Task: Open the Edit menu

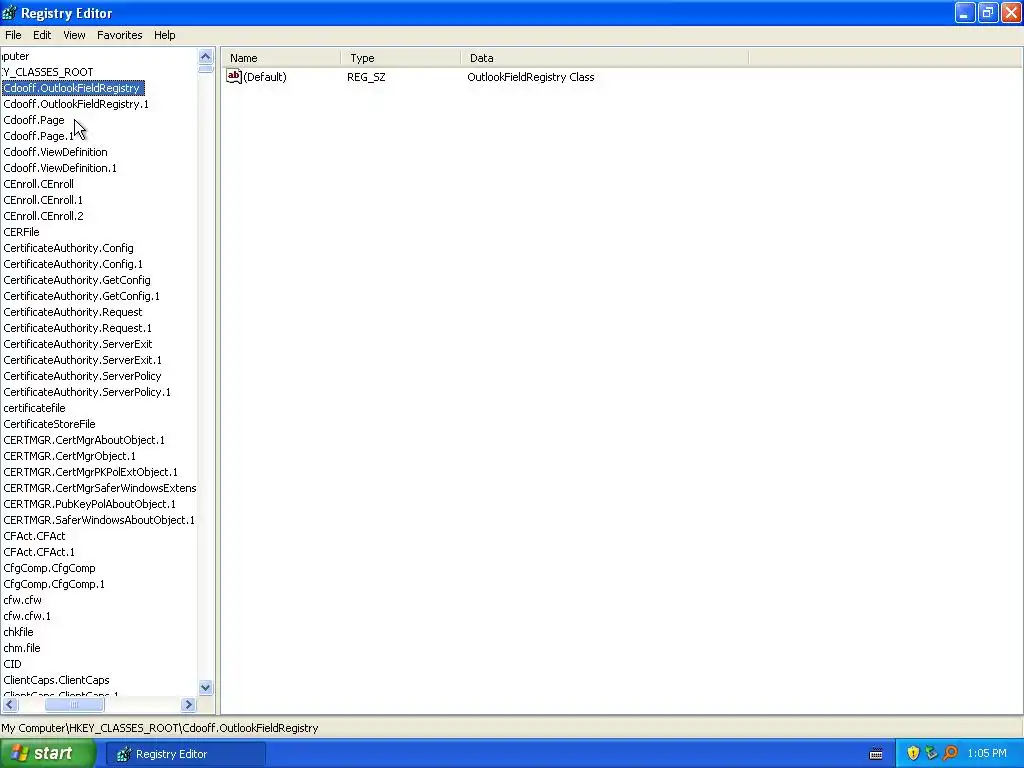Action: [x=42, y=35]
